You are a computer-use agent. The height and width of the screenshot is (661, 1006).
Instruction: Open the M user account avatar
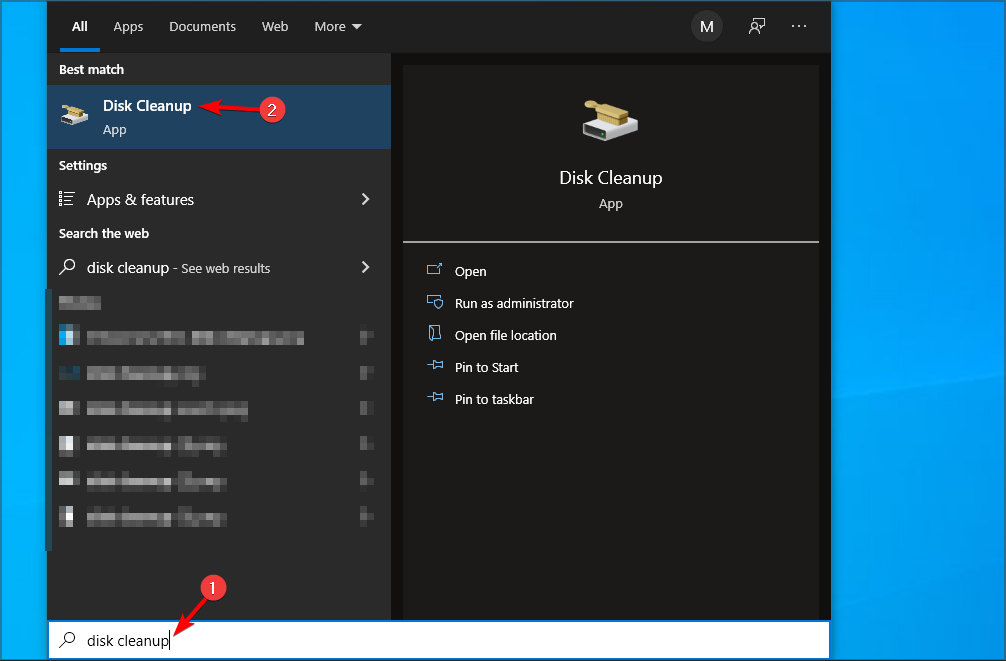coord(706,26)
